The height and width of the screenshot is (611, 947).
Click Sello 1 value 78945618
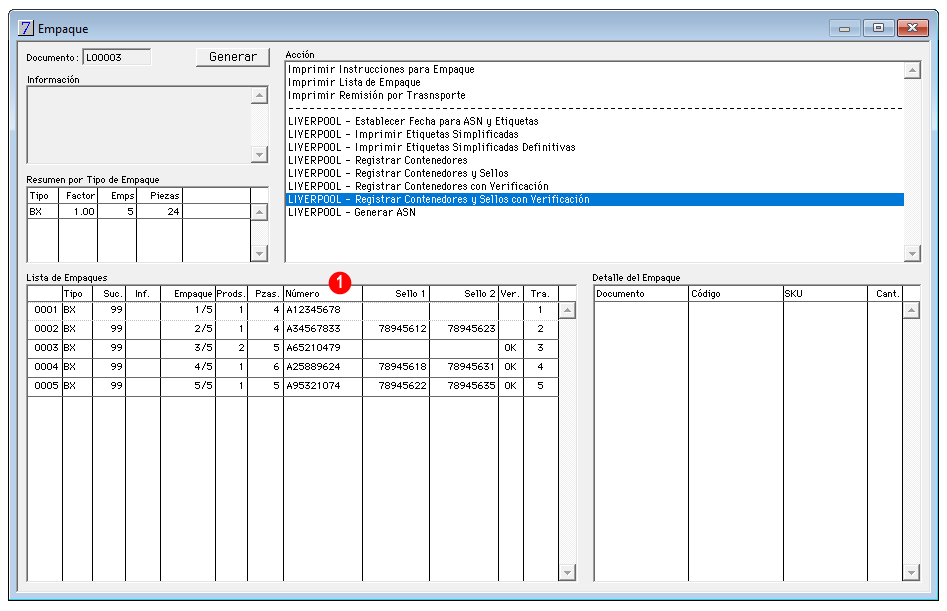402,366
